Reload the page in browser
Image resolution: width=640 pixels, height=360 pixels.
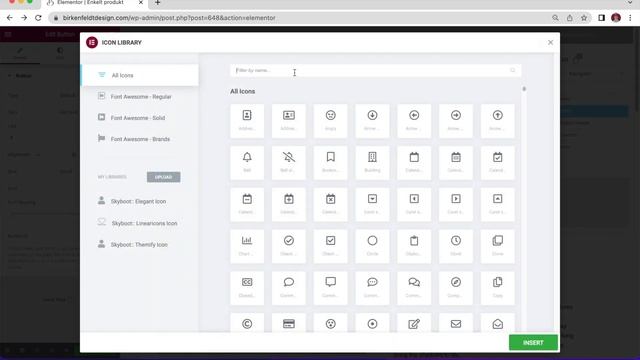coord(38,18)
